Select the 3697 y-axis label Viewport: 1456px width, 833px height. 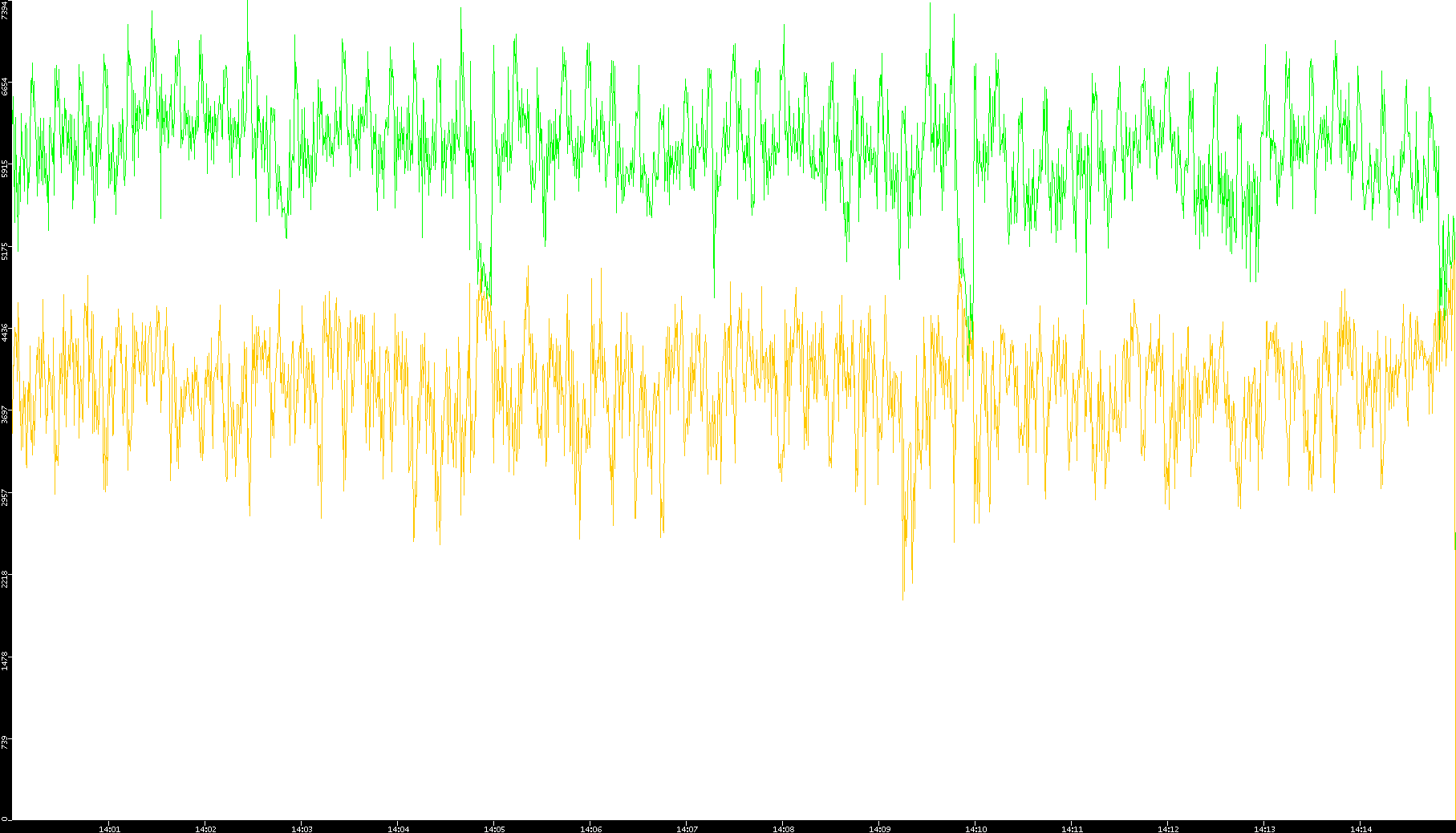click(x=6, y=414)
